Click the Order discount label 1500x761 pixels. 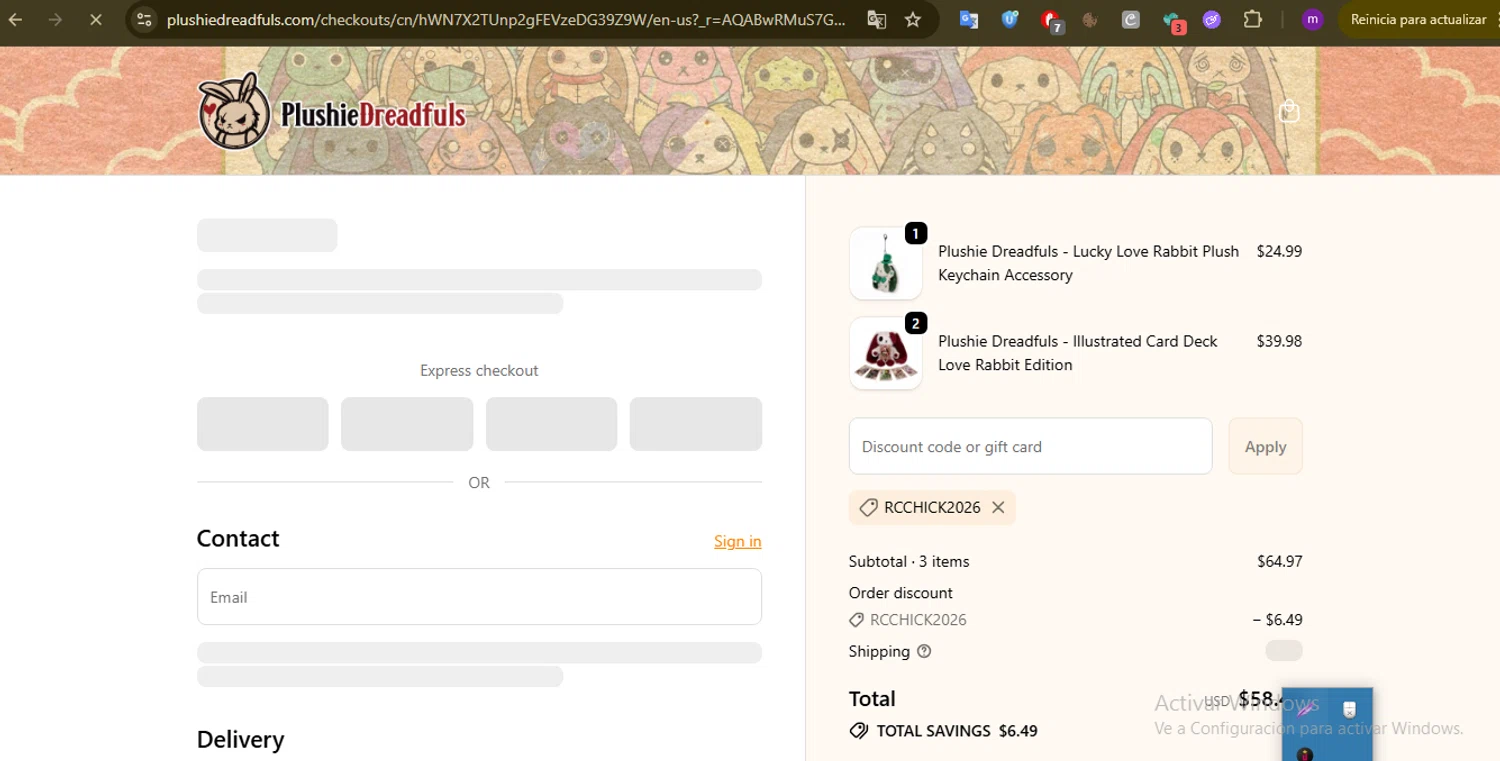point(900,593)
